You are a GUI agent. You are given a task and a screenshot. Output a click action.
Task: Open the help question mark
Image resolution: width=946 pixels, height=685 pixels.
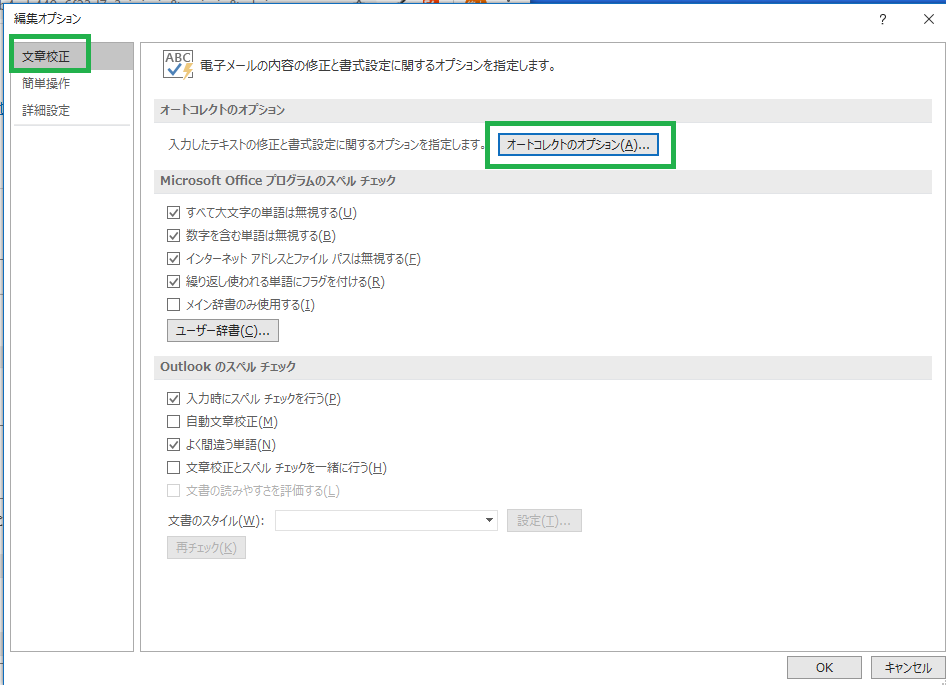click(883, 19)
